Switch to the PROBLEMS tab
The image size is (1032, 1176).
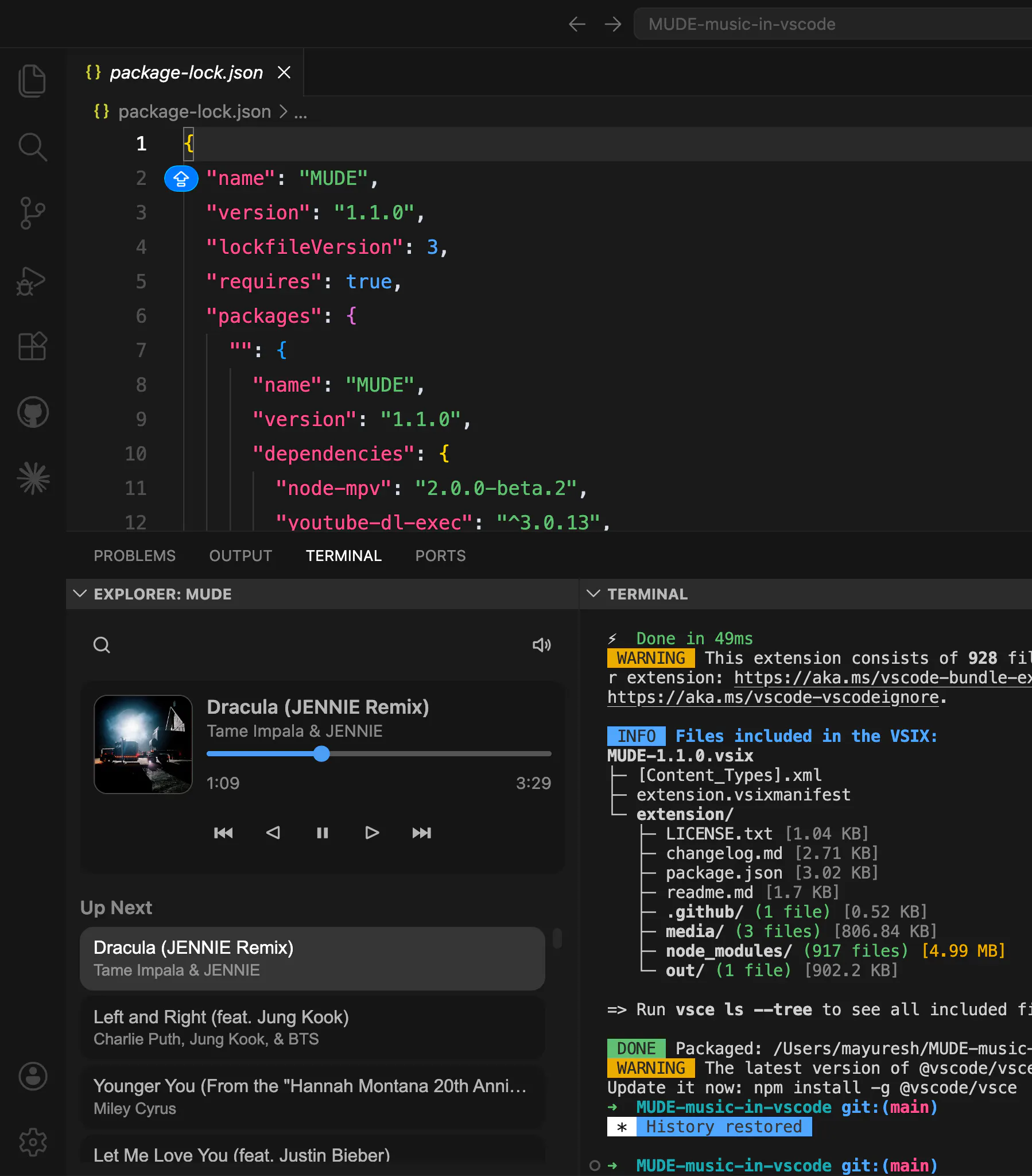point(135,556)
